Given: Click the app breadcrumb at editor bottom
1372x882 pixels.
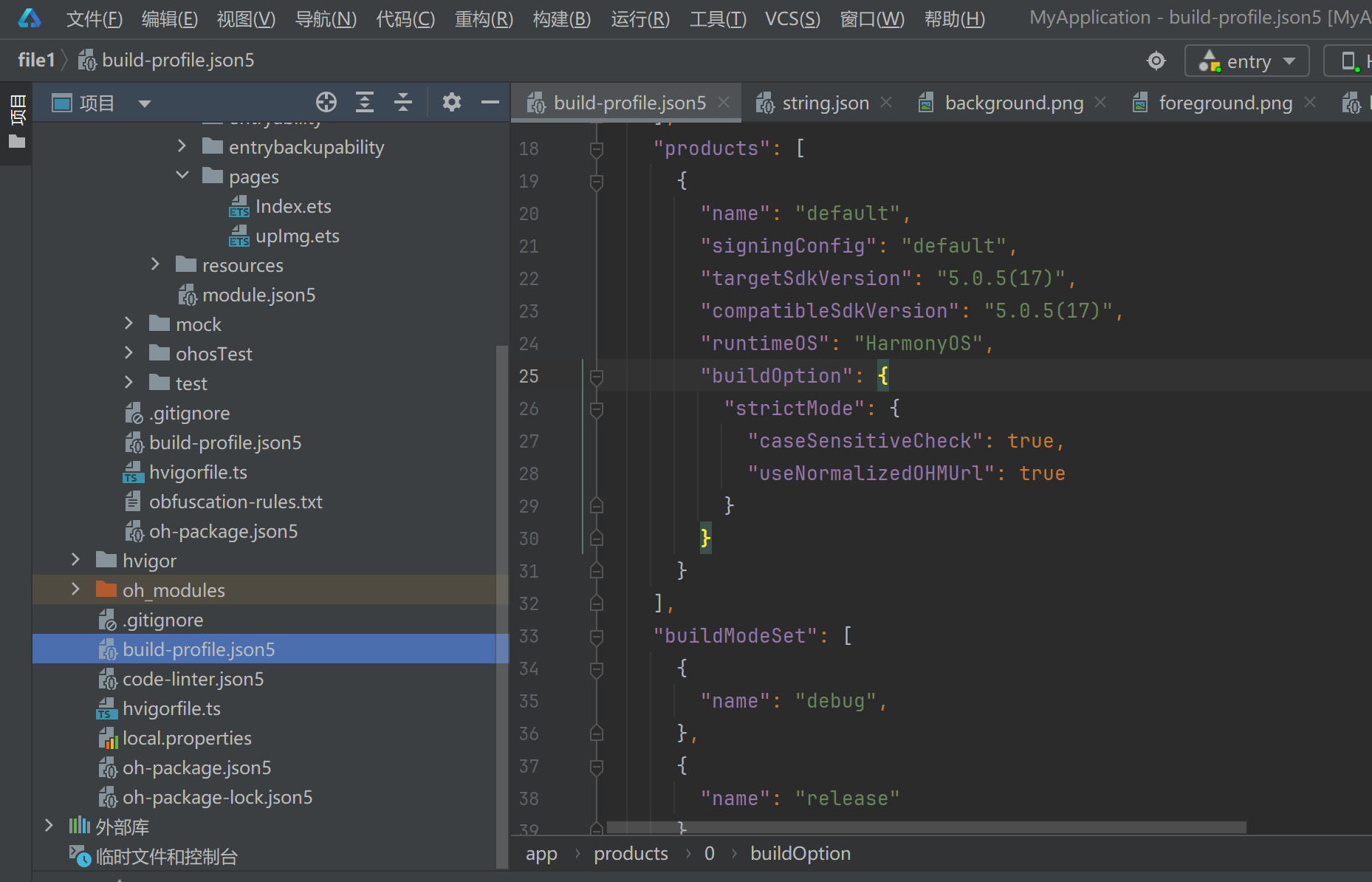Looking at the screenshot, I should click(x=541, y=853).
